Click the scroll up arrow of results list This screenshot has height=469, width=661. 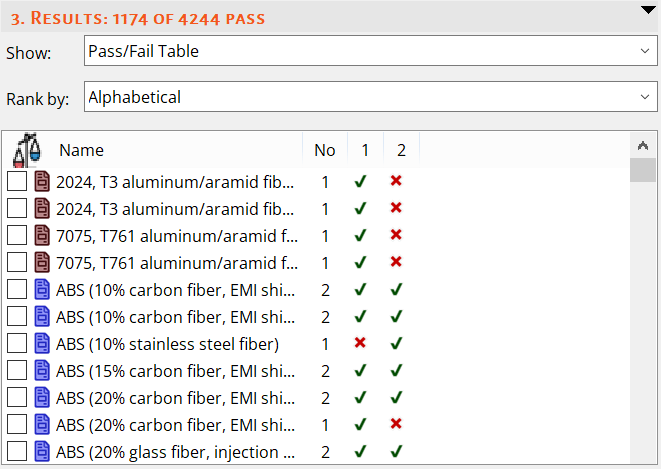tap(643, 144)
